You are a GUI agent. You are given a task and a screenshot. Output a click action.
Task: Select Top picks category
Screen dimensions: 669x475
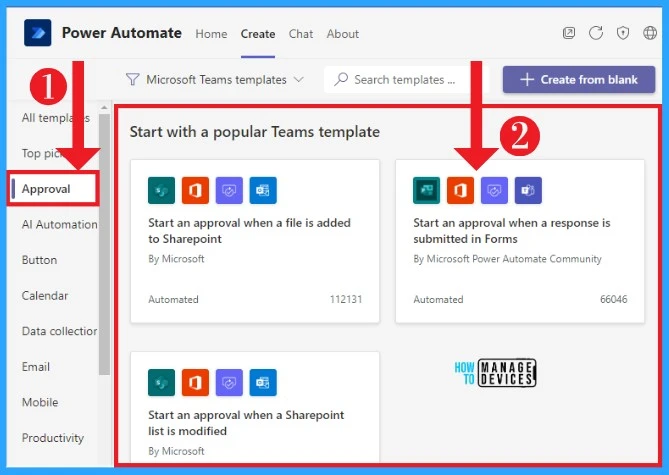point(47,153)
